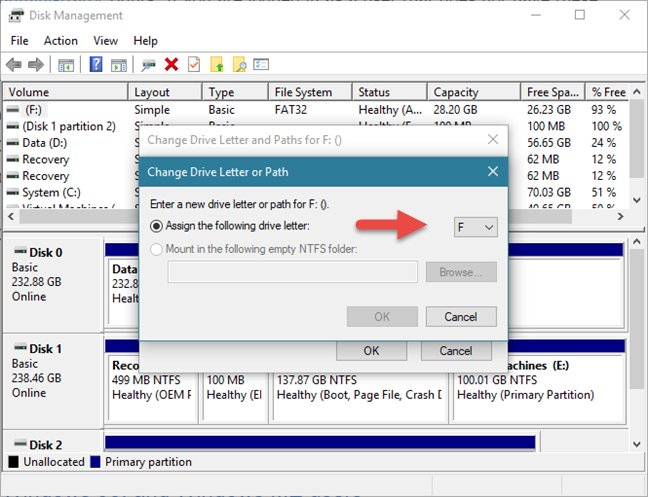Image resolution: width=648 pixels, height=497 pixels.
Task: Select the Disk 2 blue partition bar
Action: 320,442
